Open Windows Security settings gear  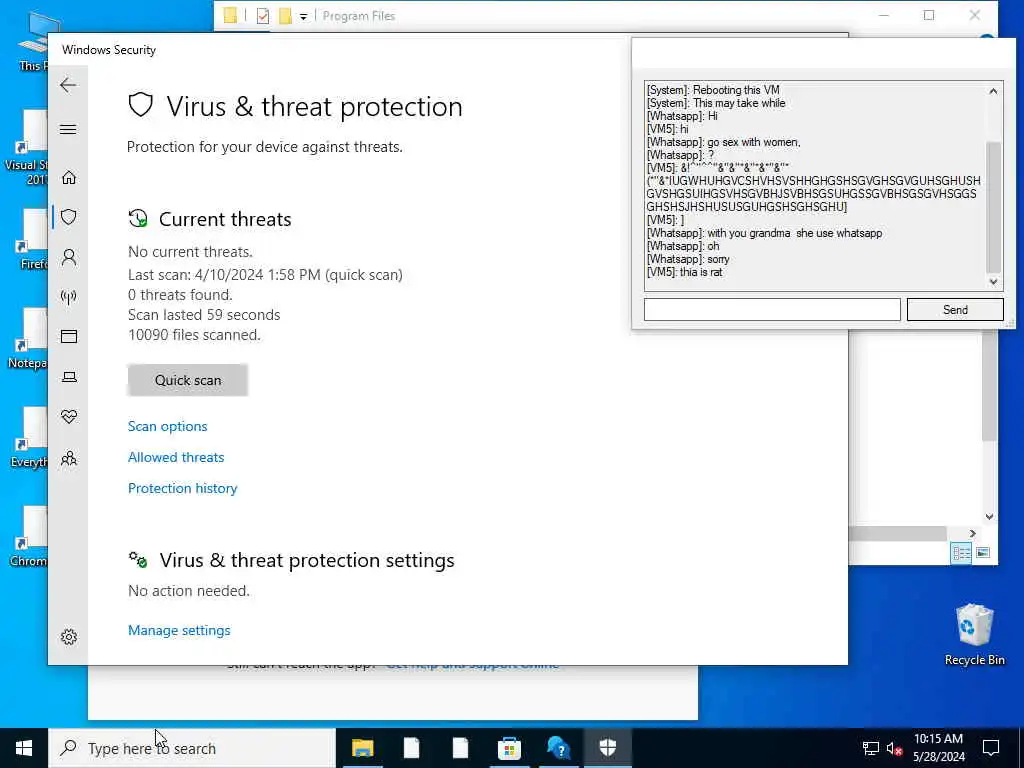(69, 637)
